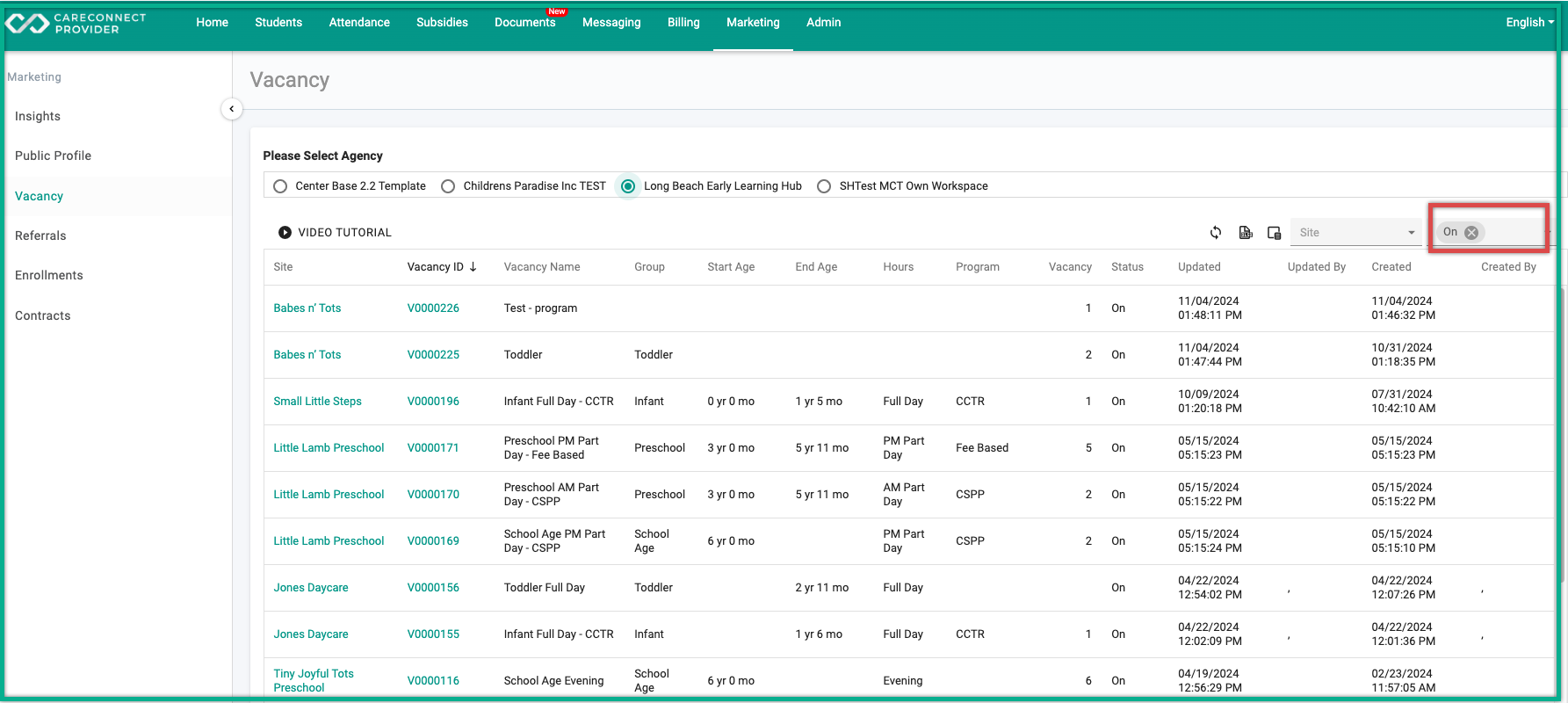The width and height of the screenshot is (1568, 703).
Task: Open the Marketing menu
Action: point(753,23)
